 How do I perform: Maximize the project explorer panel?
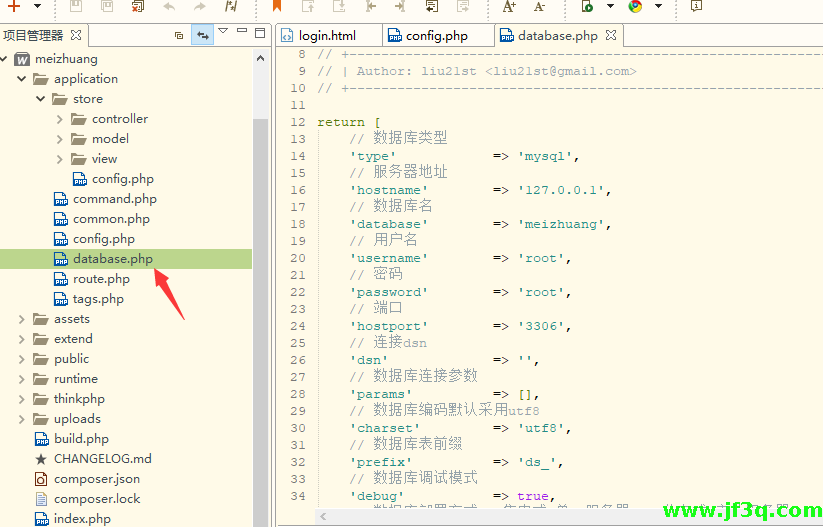pos(260,33)
